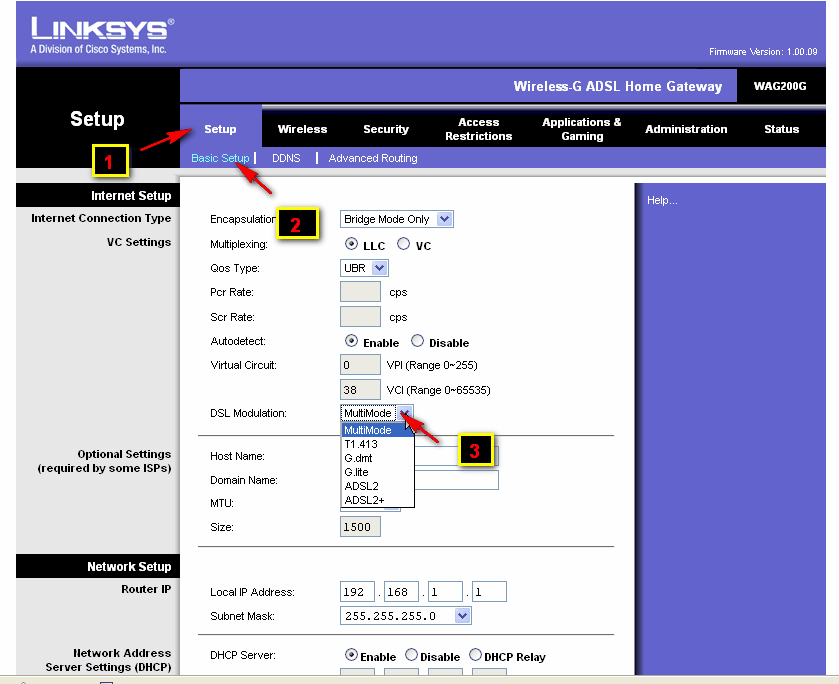View the Status tab
This screenshot has width=839, height=684.
781,129
